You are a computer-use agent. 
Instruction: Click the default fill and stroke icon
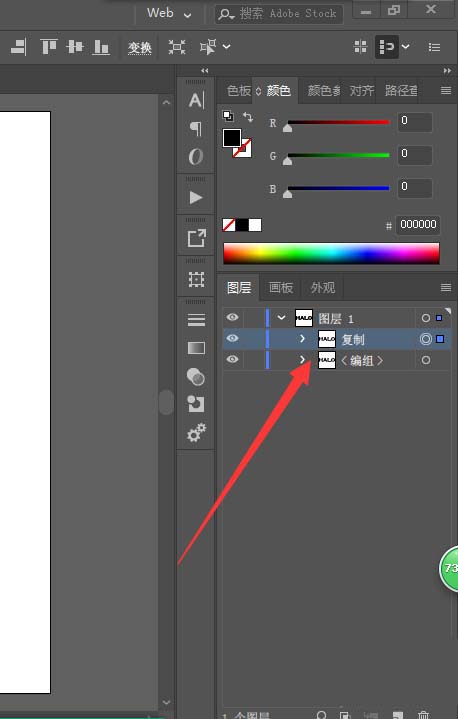tap(228, 116)
